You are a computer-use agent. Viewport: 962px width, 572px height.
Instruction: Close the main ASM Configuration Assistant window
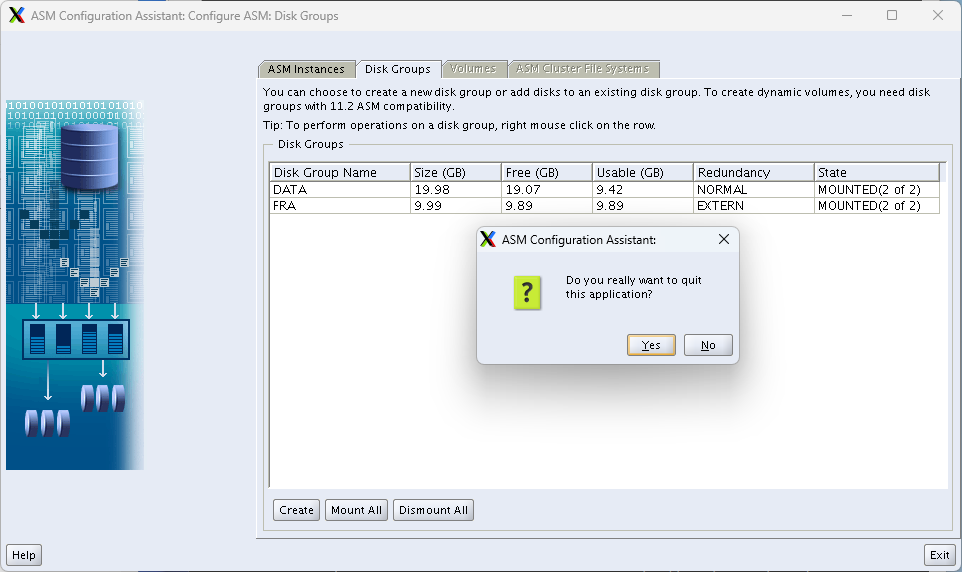click(937, 15)
